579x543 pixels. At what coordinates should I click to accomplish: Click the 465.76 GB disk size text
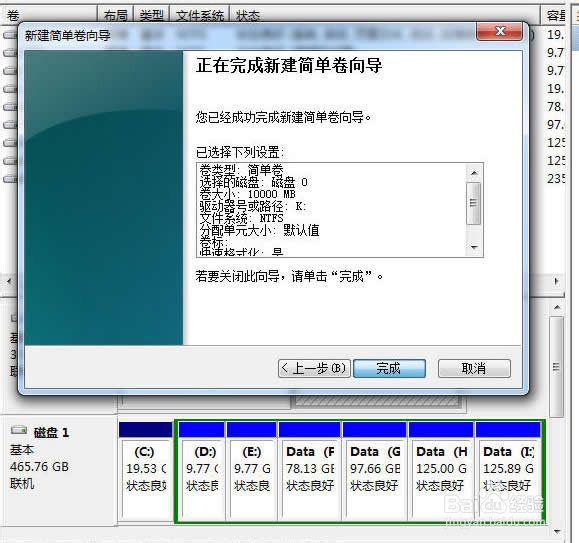coord(39,467)
